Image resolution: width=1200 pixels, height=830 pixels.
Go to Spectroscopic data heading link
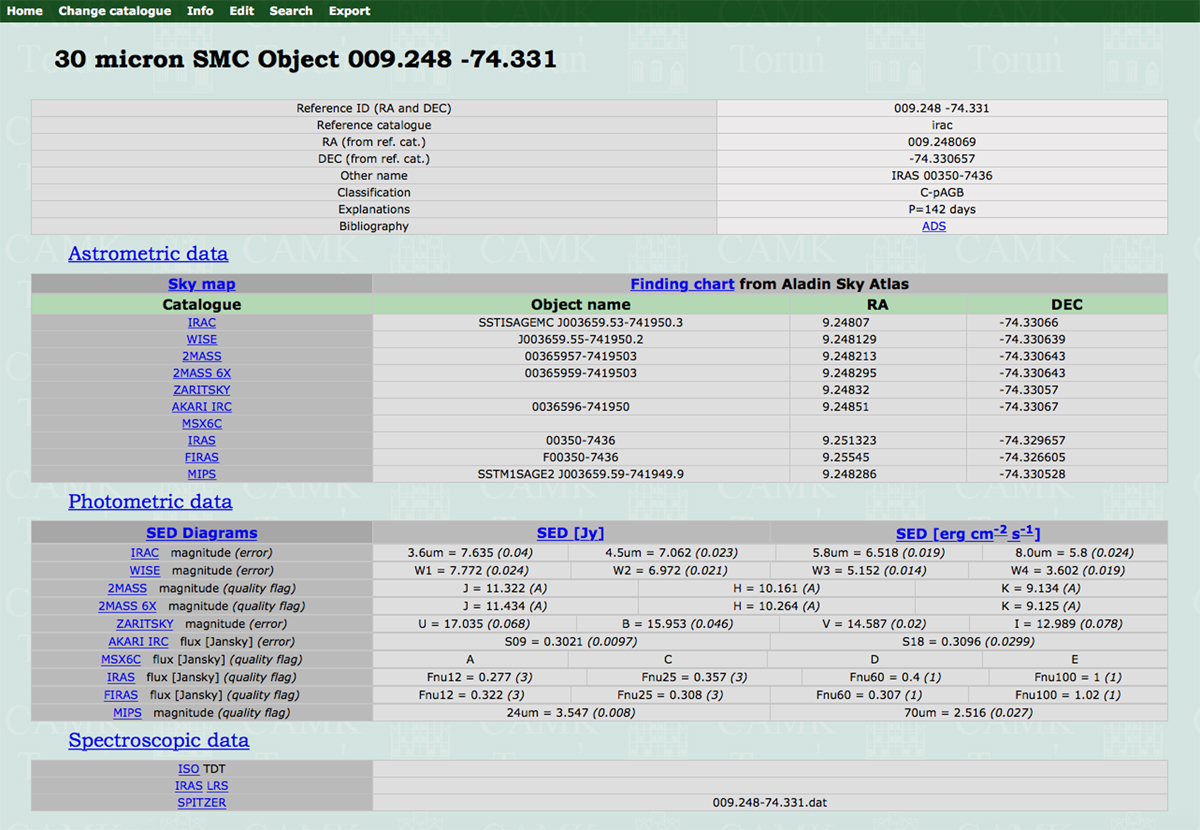tap(158, 741)
